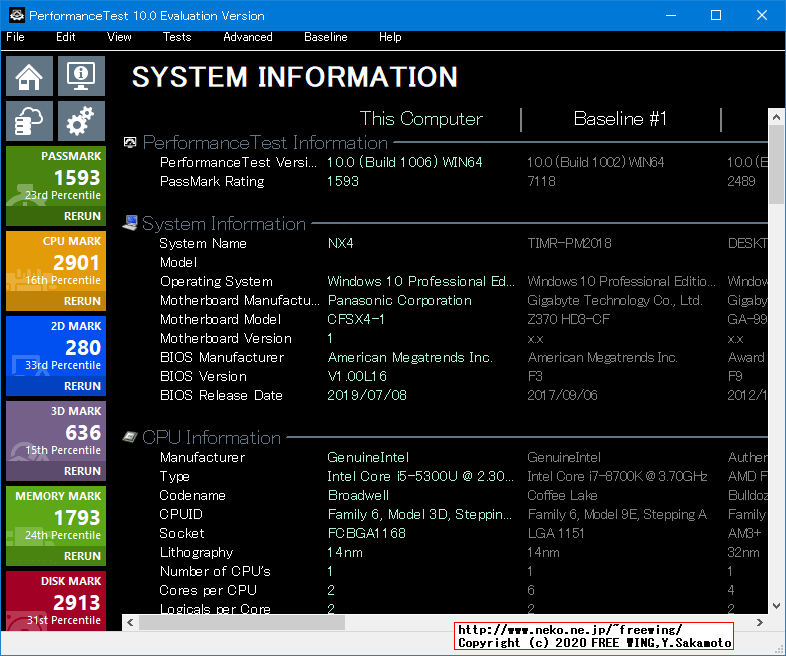Image resolution: width=786 pixels, height=656 pixels.
Task: Click the Socket value FCBGA1168
Action: (x=366, y=533)
